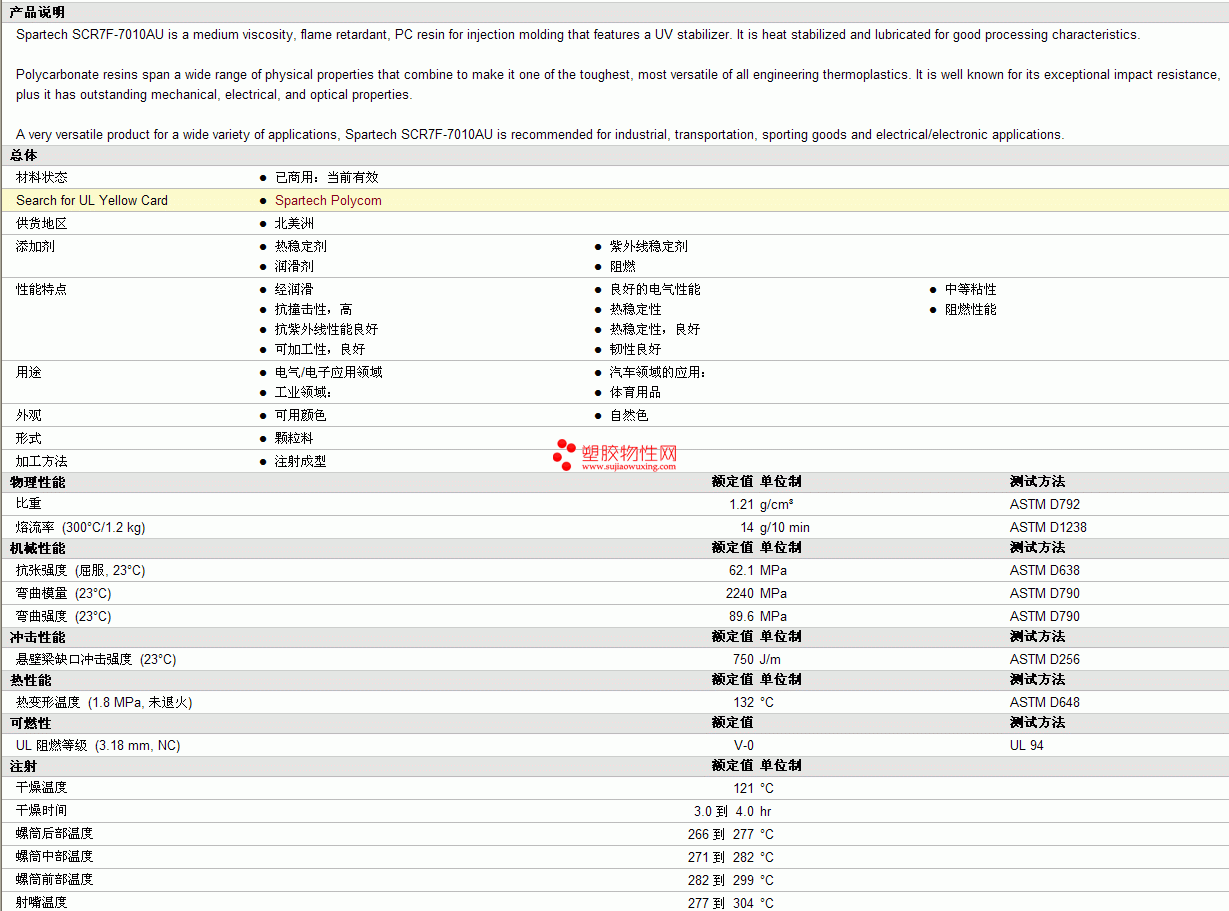Click the 'Search for UL Yellow Card' label
Viewport: 1229px width, 911px height.
click(92, 200)
